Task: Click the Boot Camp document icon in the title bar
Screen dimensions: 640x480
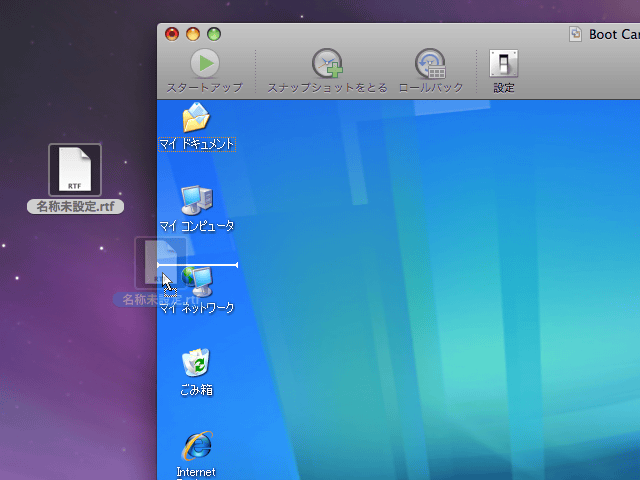Action: [576, 34]
